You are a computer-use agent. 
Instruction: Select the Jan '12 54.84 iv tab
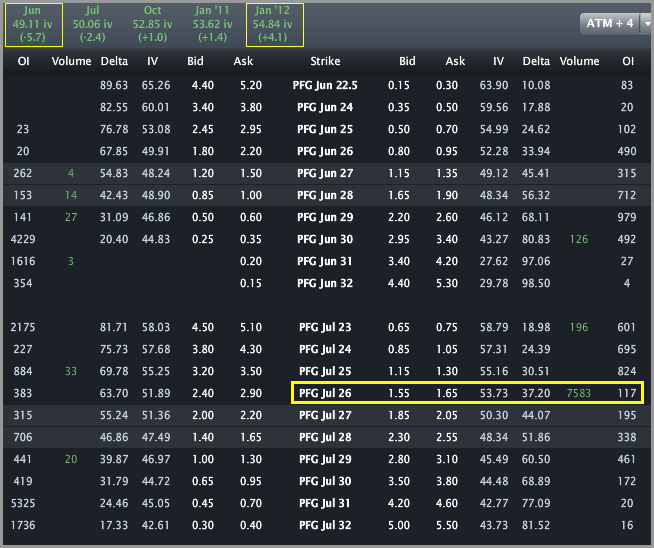click(x=274, y=25)
